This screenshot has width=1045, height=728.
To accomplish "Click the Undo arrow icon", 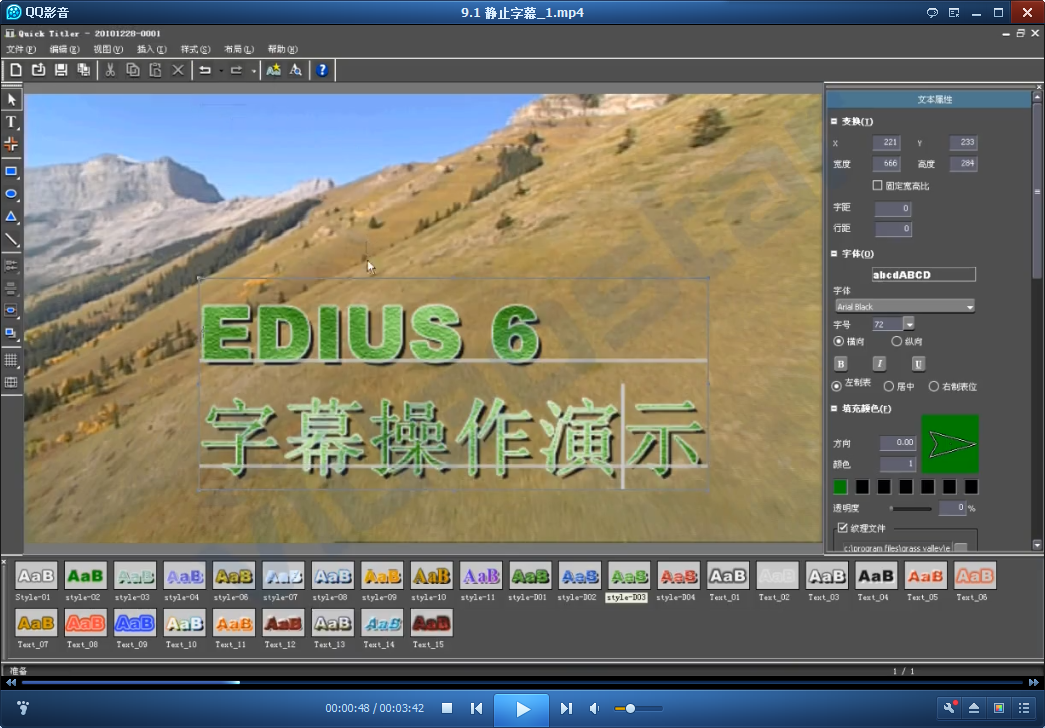I will click(205, 70).
